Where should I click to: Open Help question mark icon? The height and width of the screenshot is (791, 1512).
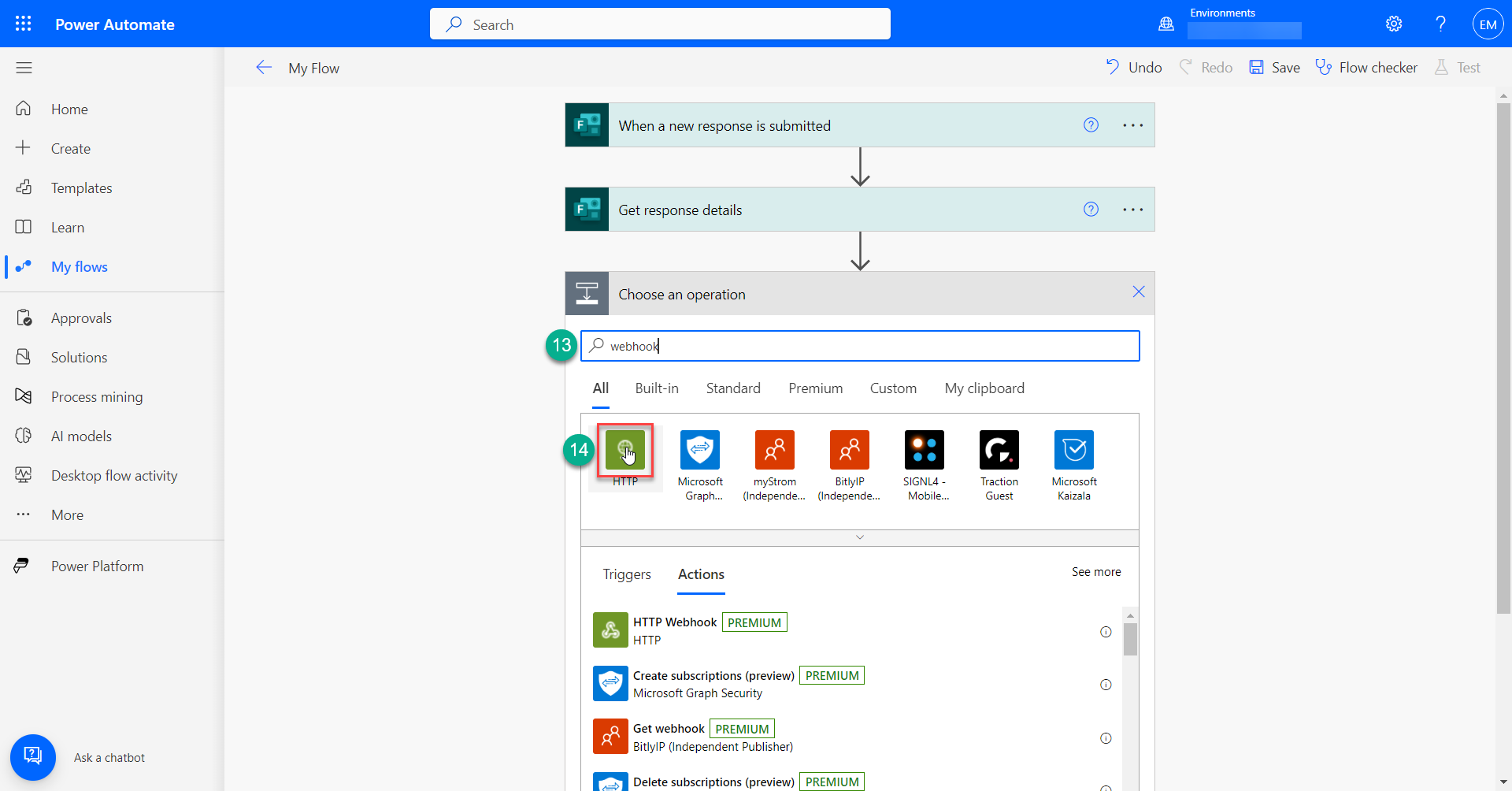1440,24
